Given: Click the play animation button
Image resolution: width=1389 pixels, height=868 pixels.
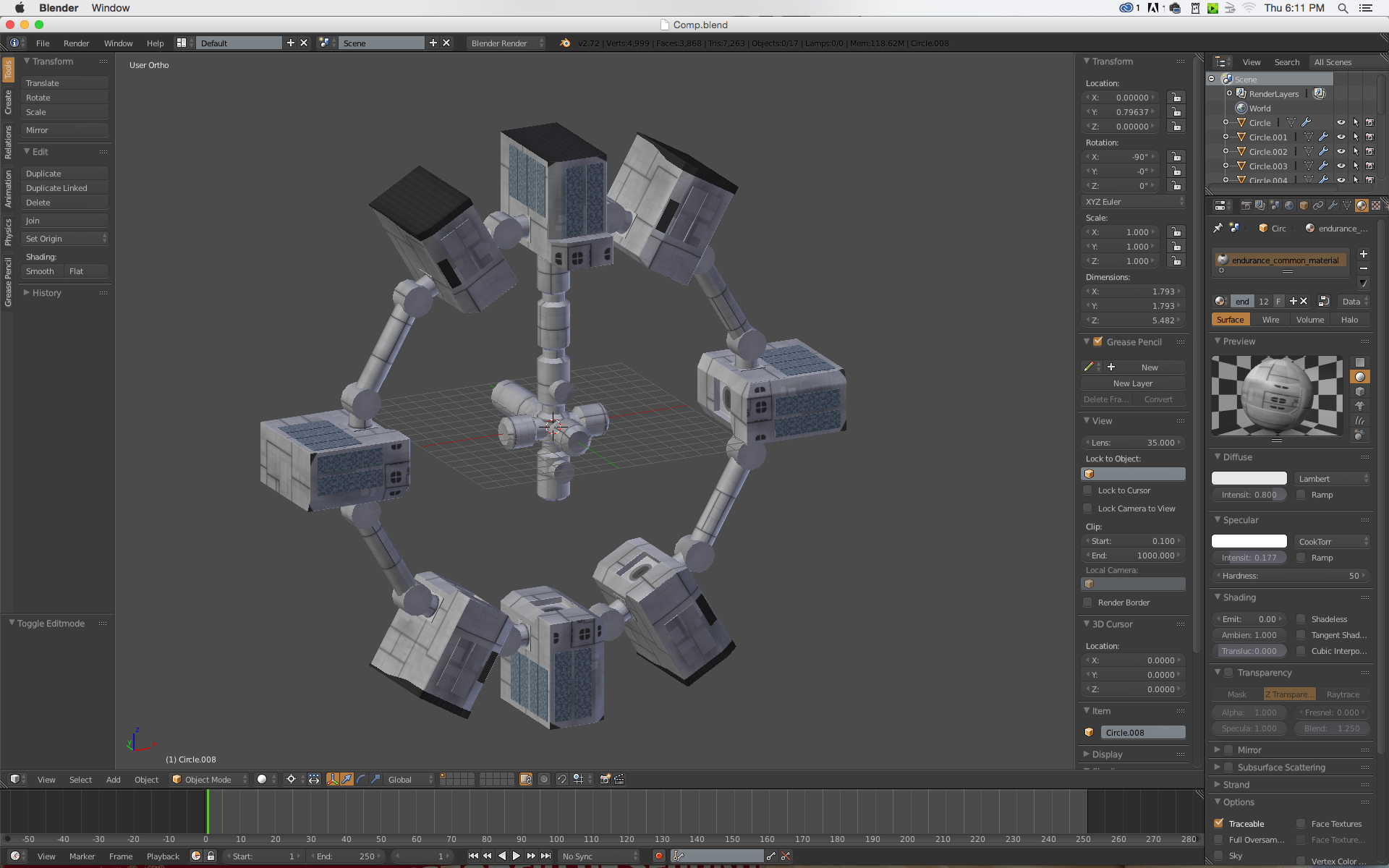Looking at the screenshot, I should (x=517, y=856).
